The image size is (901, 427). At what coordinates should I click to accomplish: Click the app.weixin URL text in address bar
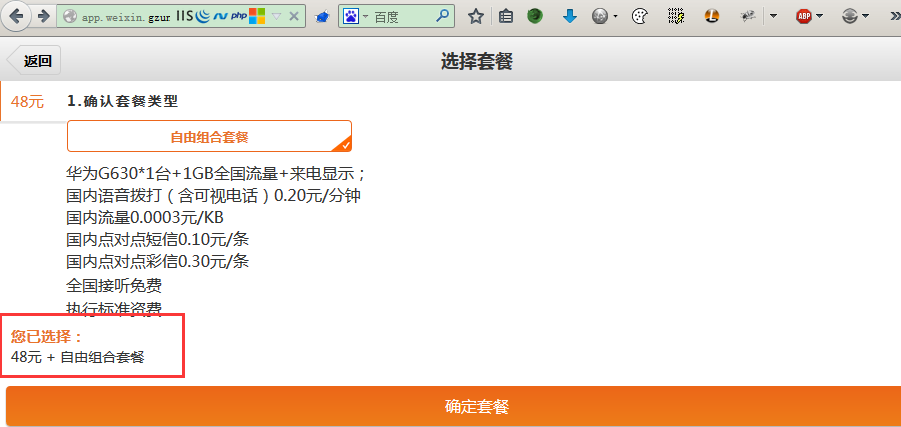click(126, 17)
